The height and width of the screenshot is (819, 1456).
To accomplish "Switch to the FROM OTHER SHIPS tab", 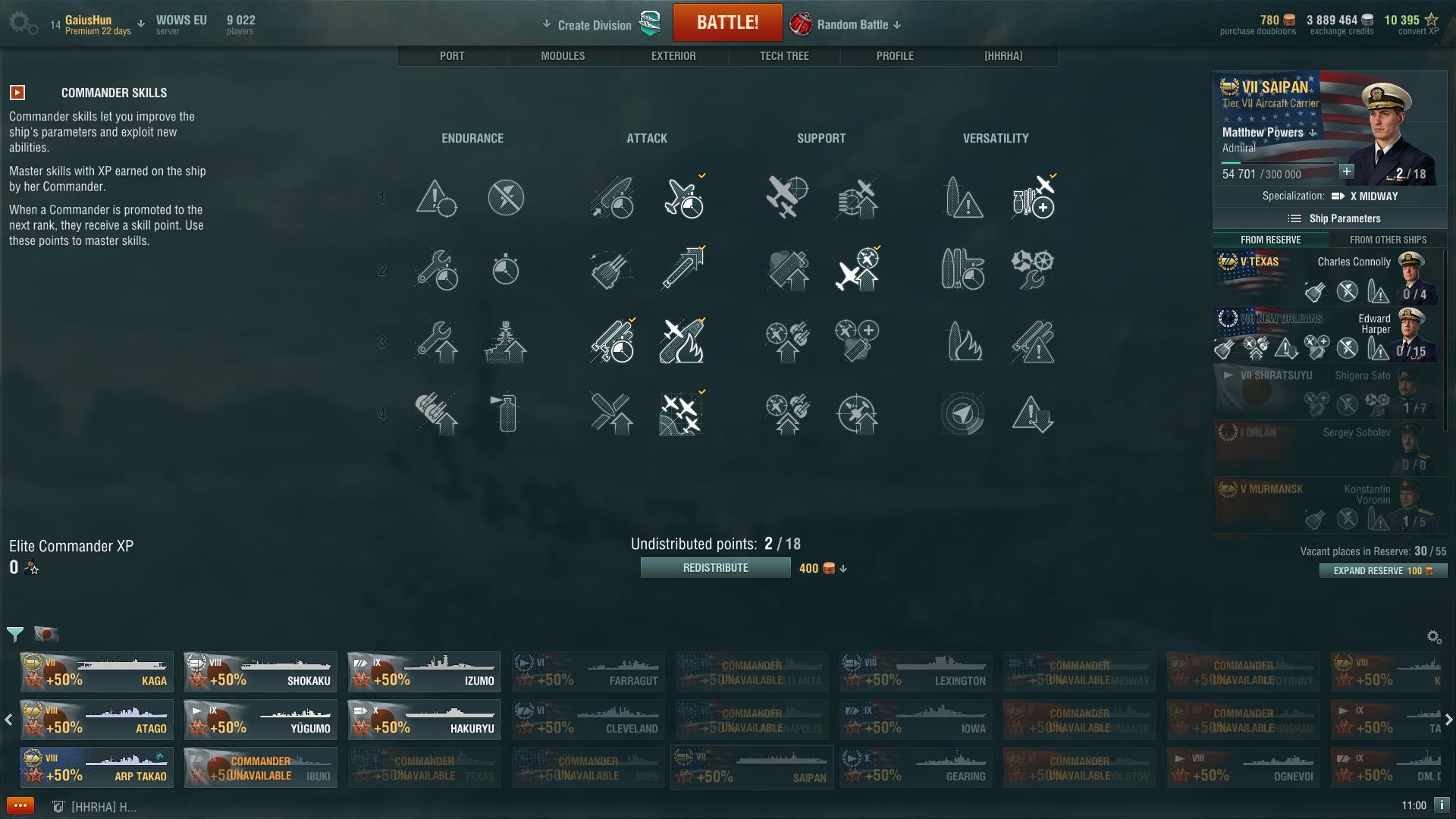I will (x=1388, y=240).
